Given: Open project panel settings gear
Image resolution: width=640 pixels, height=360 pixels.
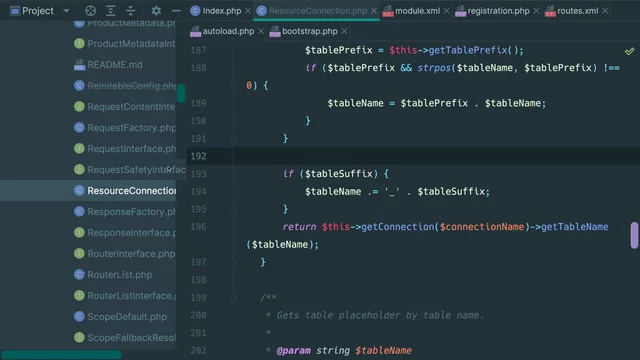Looking at the screenshot, I should (x=156, y=11).
